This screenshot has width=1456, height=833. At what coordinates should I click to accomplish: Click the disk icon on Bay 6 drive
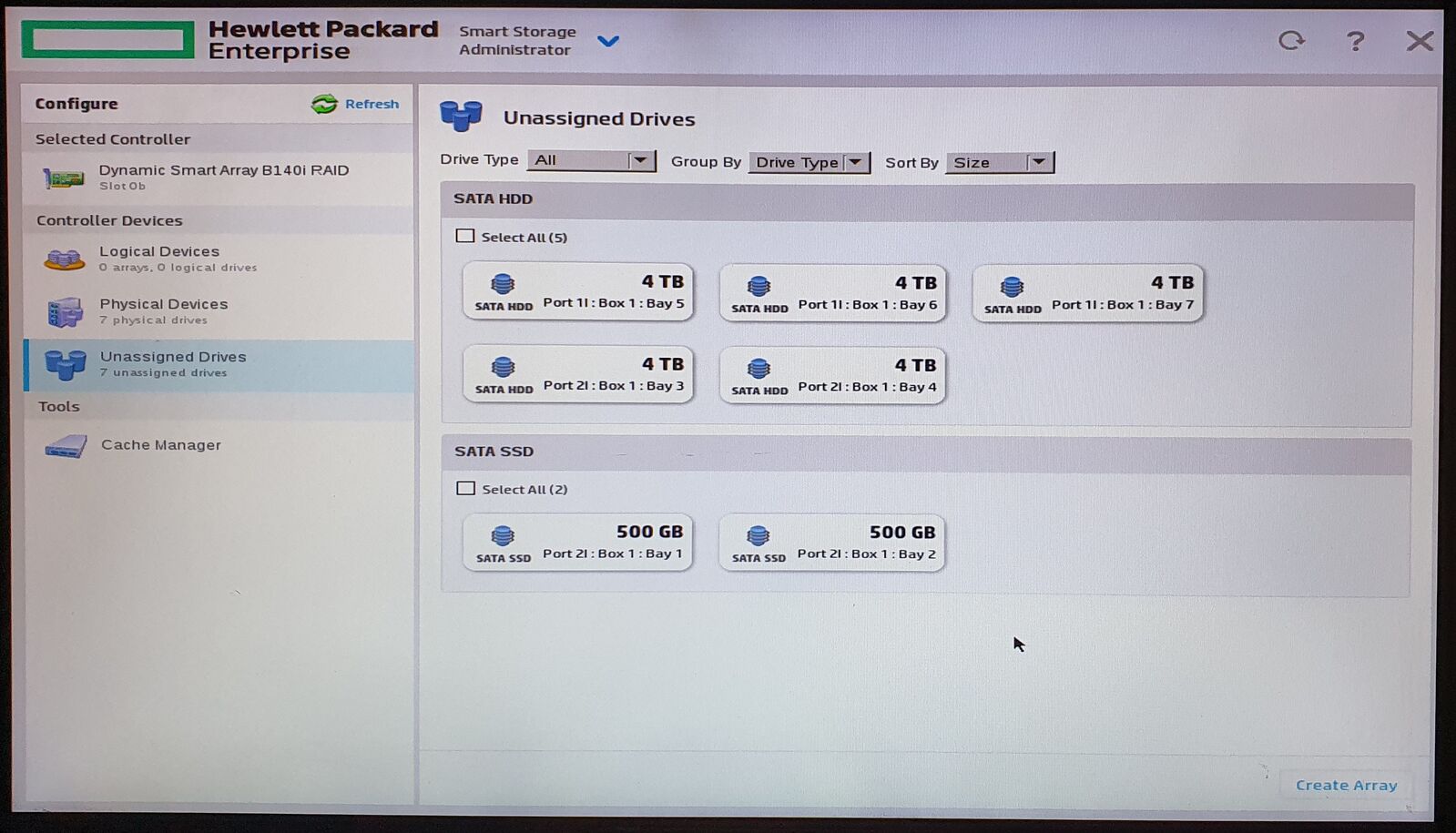coord(759,286)
